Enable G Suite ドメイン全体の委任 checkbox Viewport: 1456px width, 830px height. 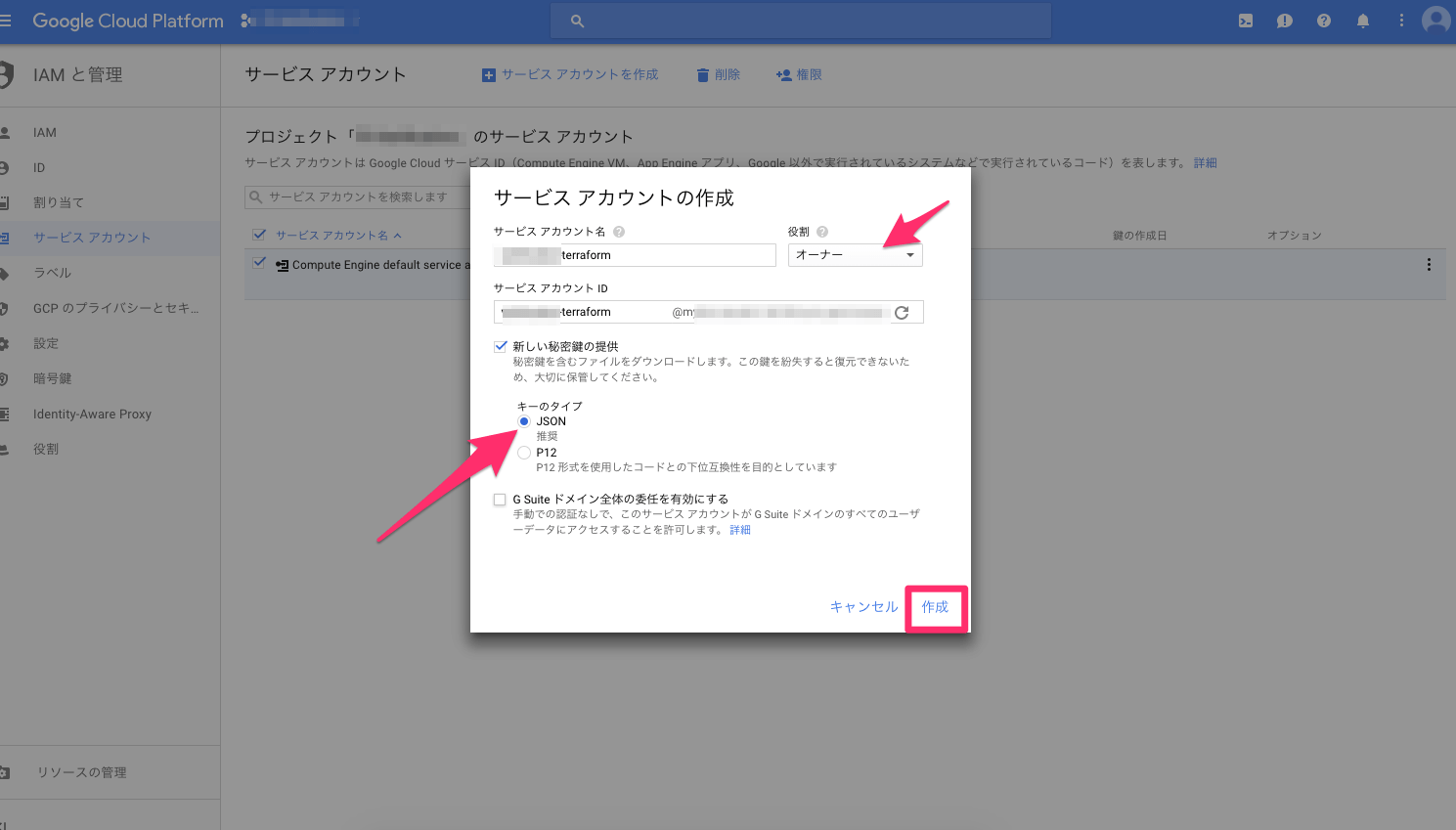(x=501, y=500)
